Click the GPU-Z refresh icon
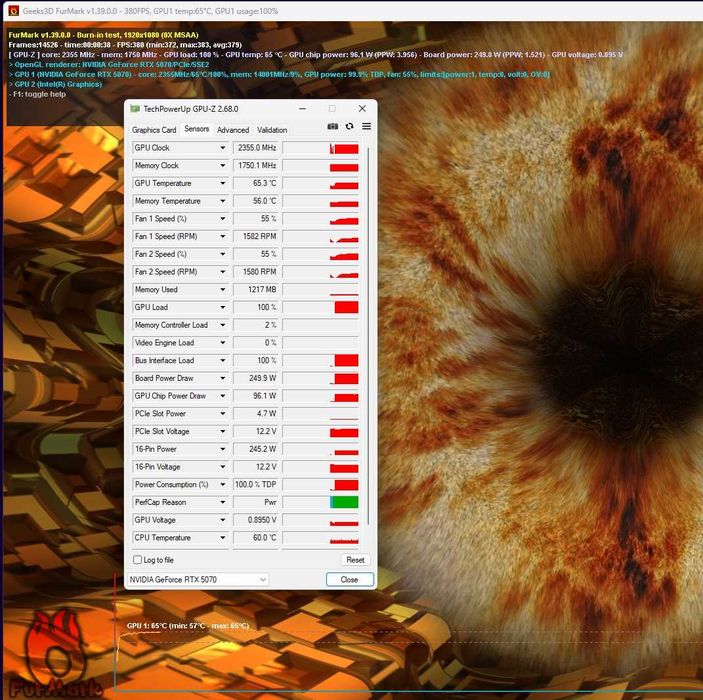Screen dimensions: 703x700 coord(349,126)
